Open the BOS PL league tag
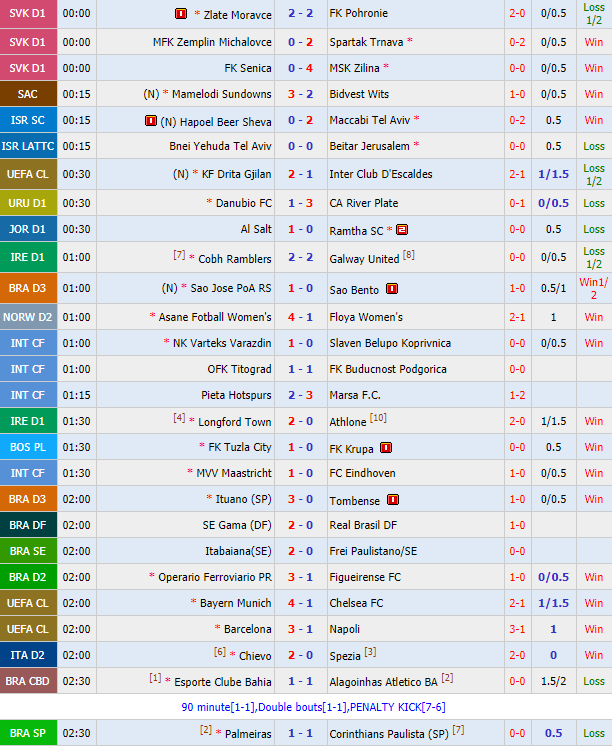The width and height of the screenshot is (612, 746). [28, 447]
